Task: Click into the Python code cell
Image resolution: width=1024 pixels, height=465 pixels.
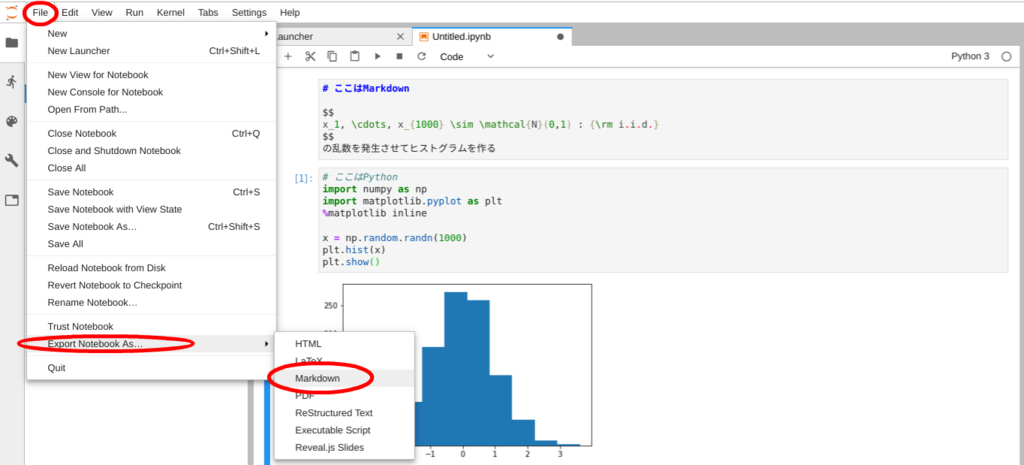Action: [663, 219]
